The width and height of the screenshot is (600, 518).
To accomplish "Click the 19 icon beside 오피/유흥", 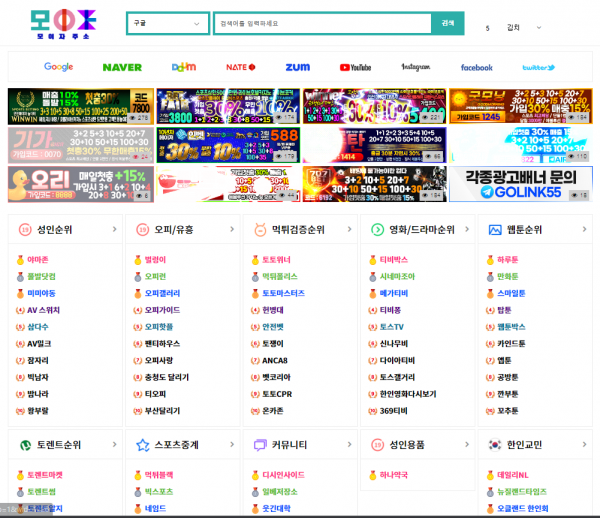I will (x=143, y=230).
